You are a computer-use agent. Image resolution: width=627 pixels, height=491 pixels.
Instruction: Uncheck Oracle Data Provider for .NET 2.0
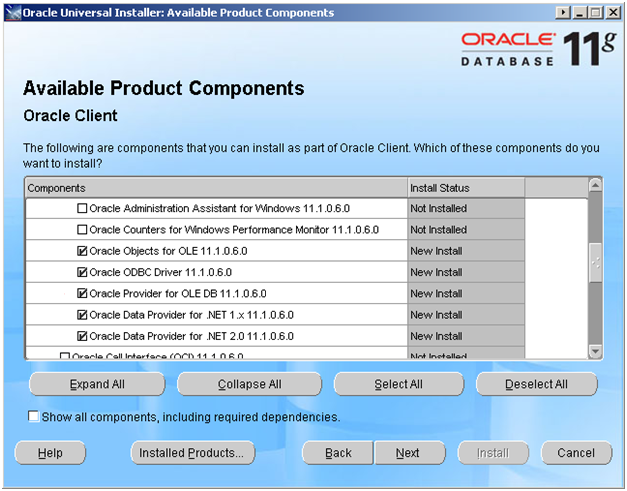[x=82, y=336]
